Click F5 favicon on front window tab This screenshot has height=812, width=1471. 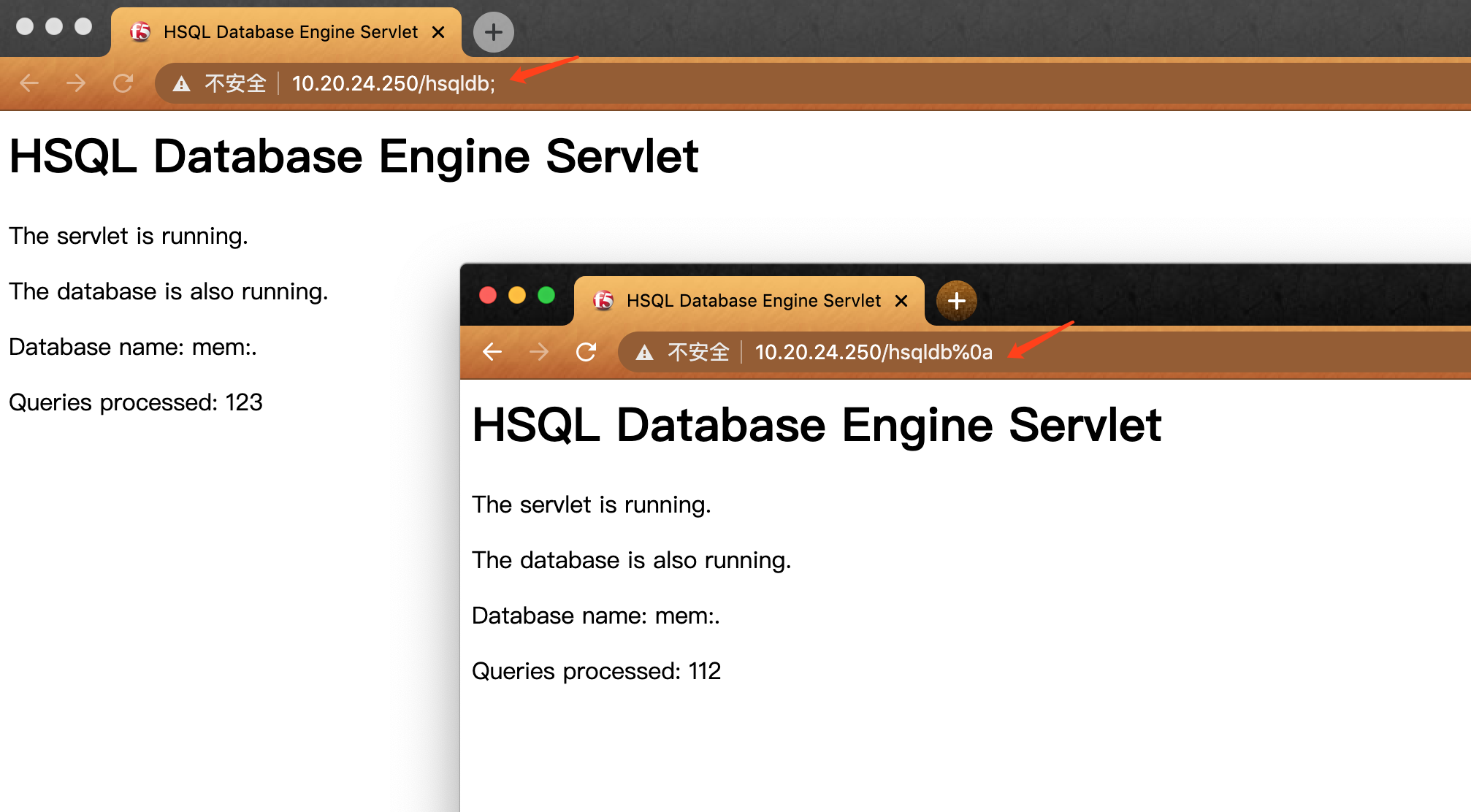point(603,300)
